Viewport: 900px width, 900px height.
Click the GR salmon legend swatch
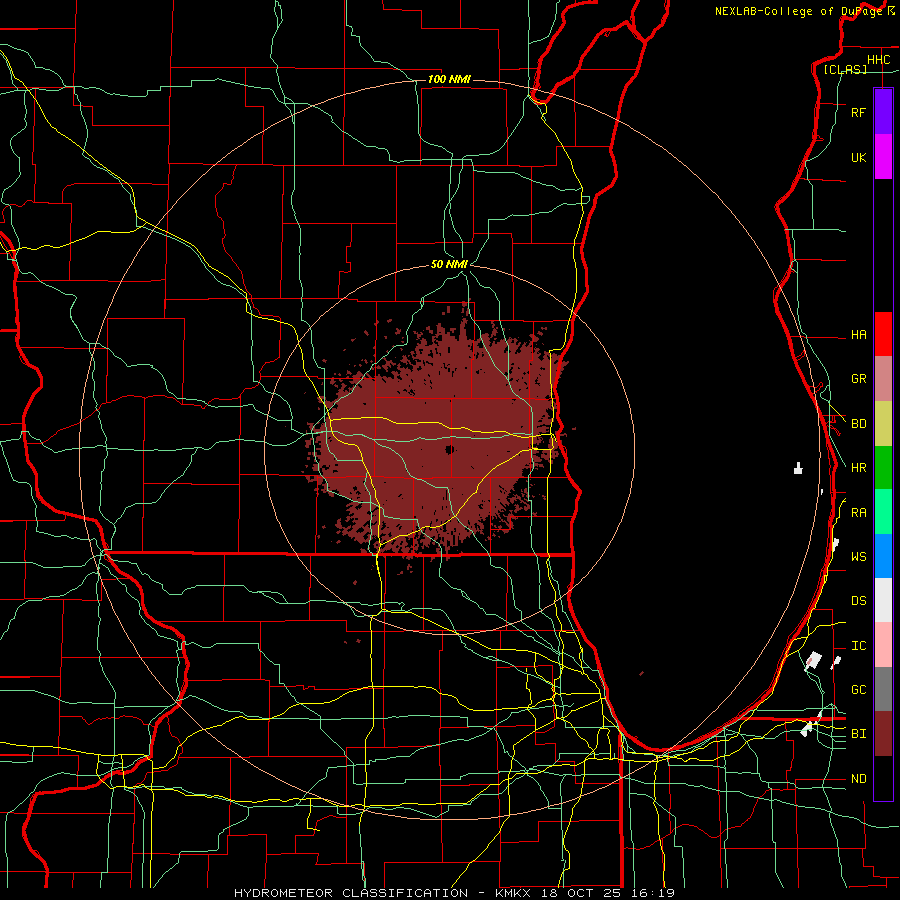click(883, 379)
